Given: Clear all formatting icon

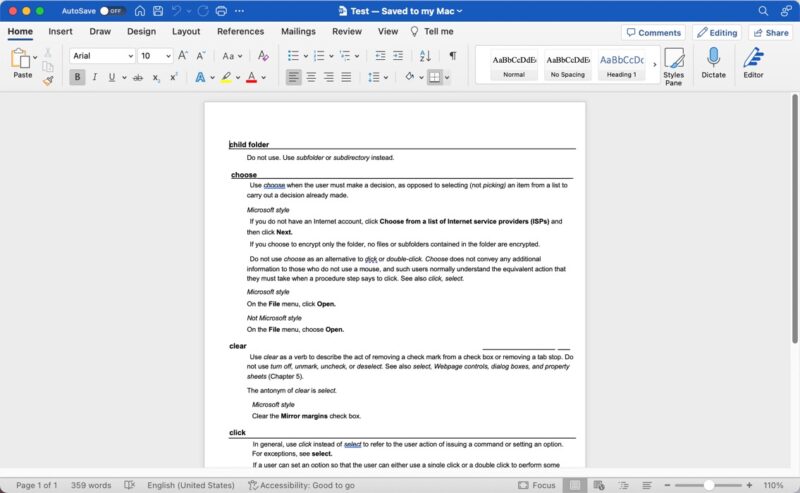Looking at the screenshot, I should click(263, 56).
